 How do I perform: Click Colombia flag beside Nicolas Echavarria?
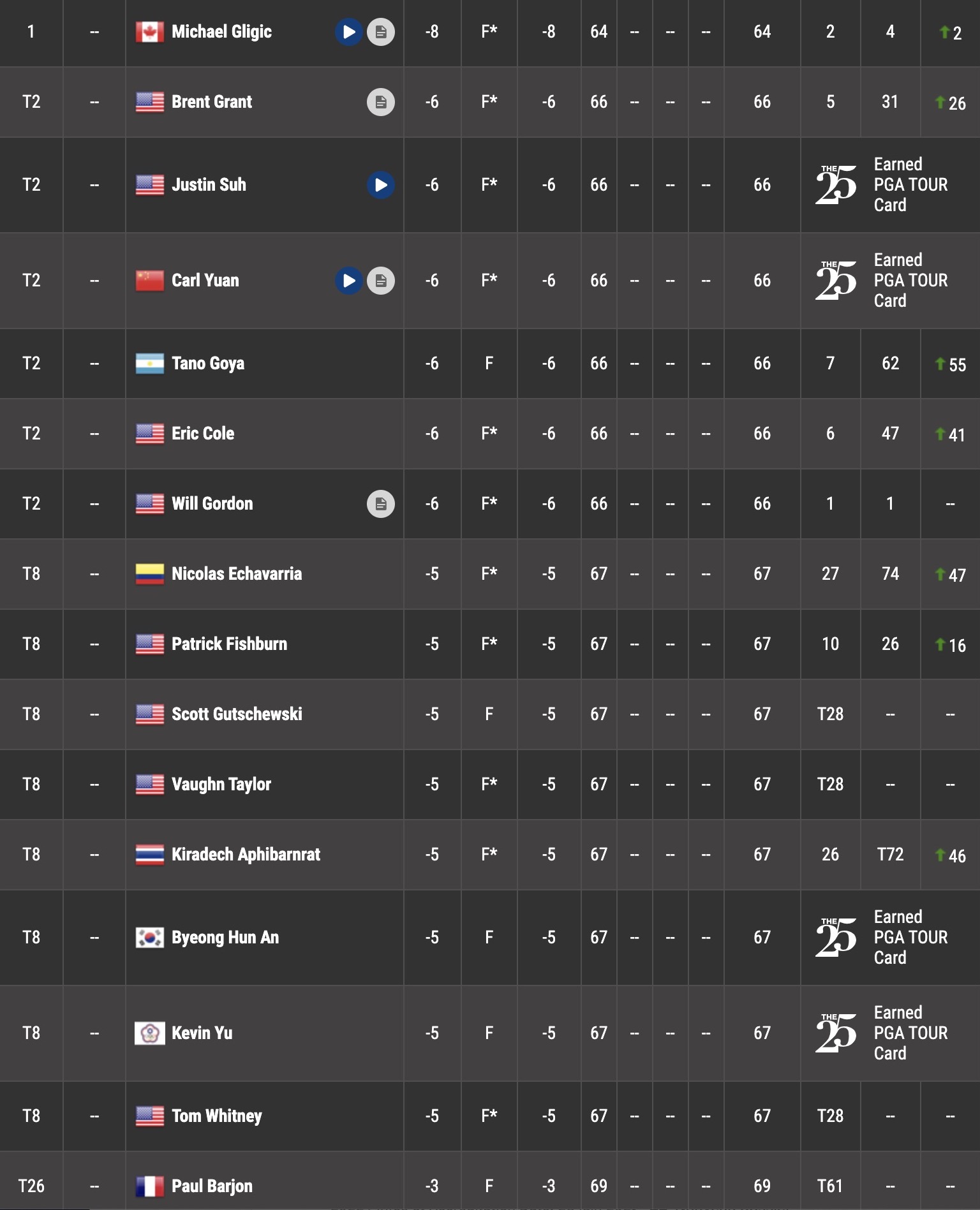(150, 574)
